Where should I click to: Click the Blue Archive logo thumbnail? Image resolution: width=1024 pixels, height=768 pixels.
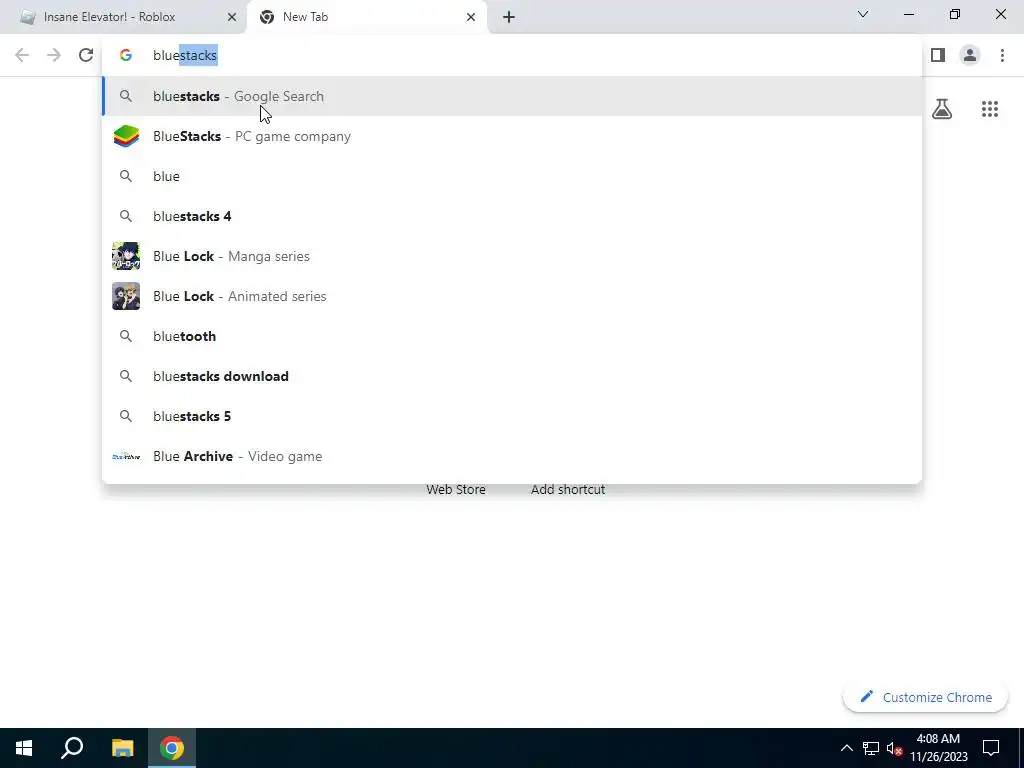click(126, 456)
